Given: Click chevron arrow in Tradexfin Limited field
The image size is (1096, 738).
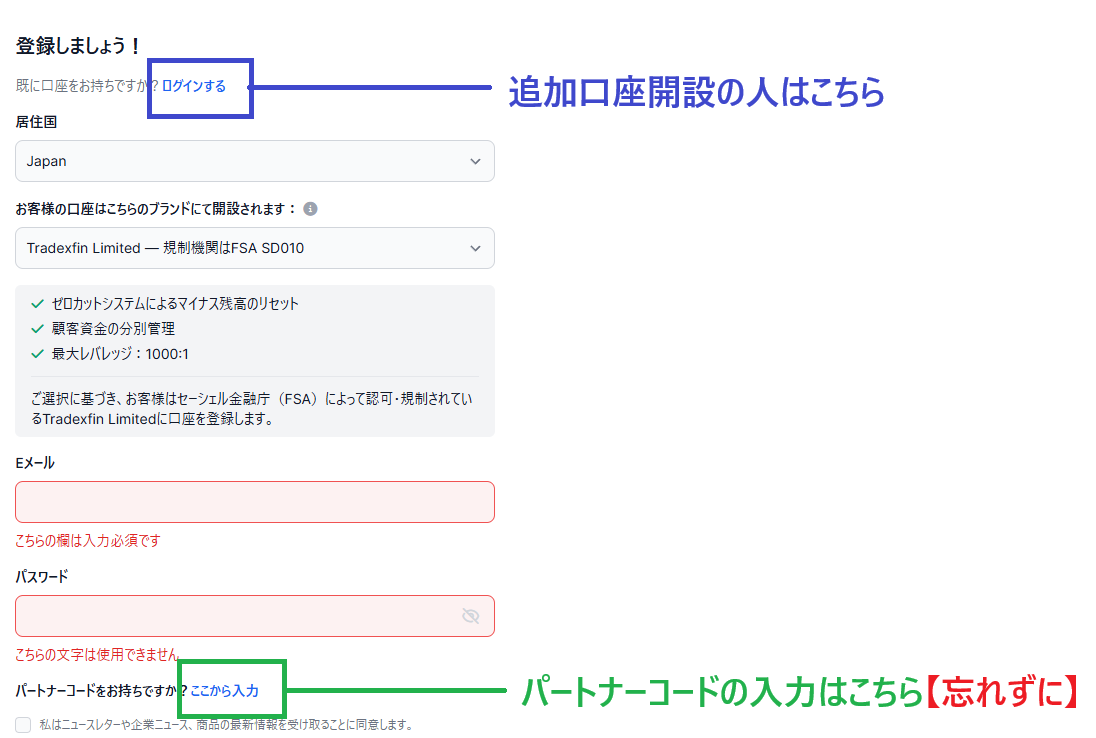Looking at the screenshot, I should click(x=475, y=248).
